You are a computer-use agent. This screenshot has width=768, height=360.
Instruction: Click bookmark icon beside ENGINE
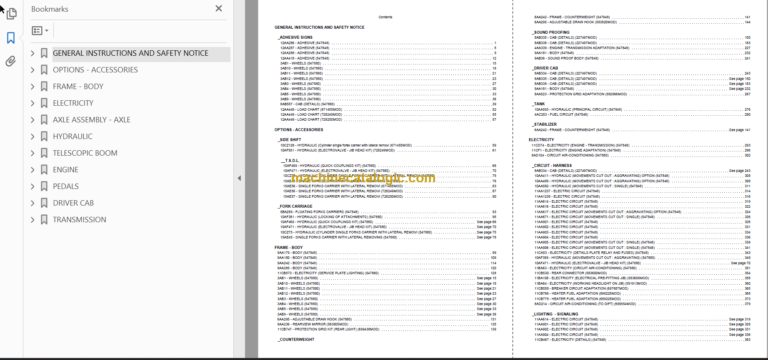[44, 170]
